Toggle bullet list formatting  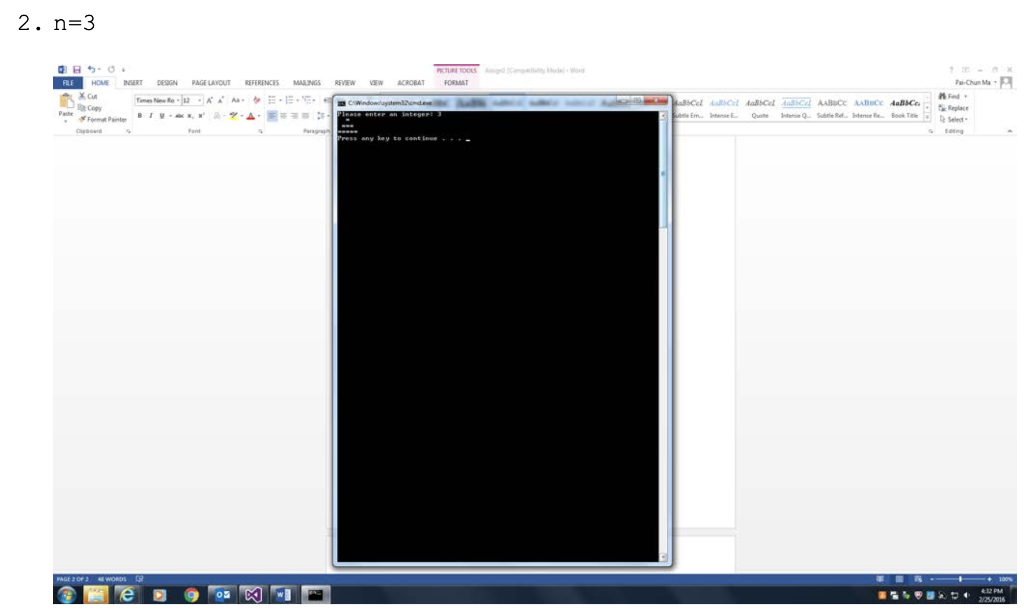pyautogui.click(x=271, y=99)
